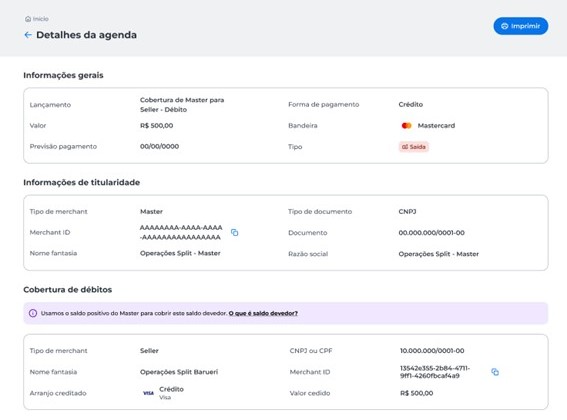Select the seller CNPJ 10.000.000/0001-00
This screenshot has width=567, height=420.
point(432,351)
